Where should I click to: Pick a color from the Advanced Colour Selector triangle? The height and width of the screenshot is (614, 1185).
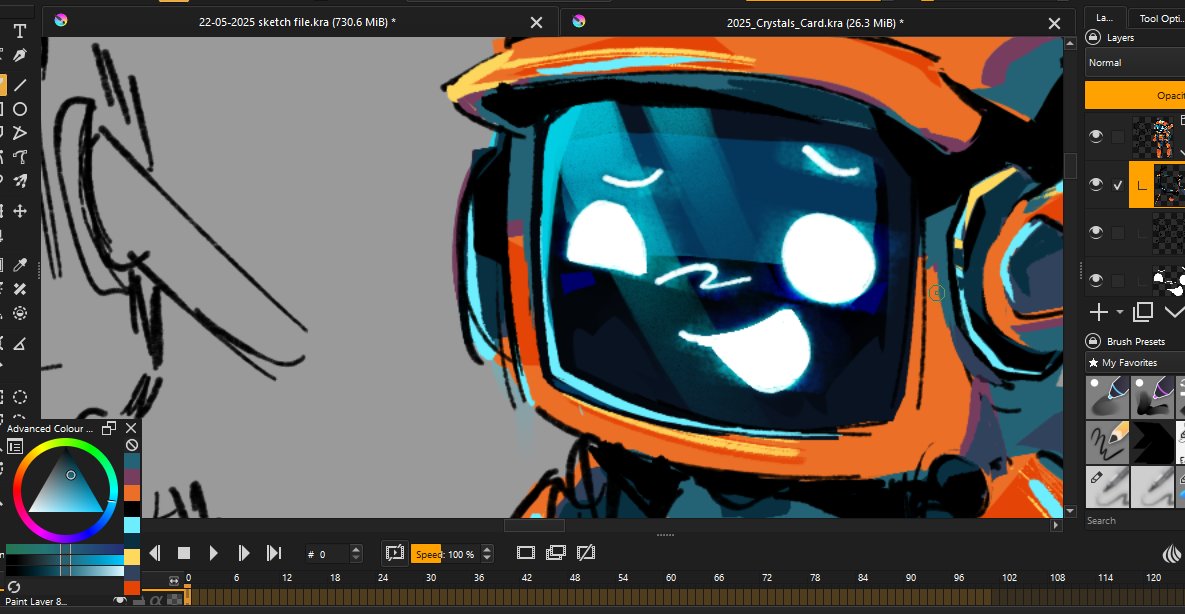click(x=65, y=490)
